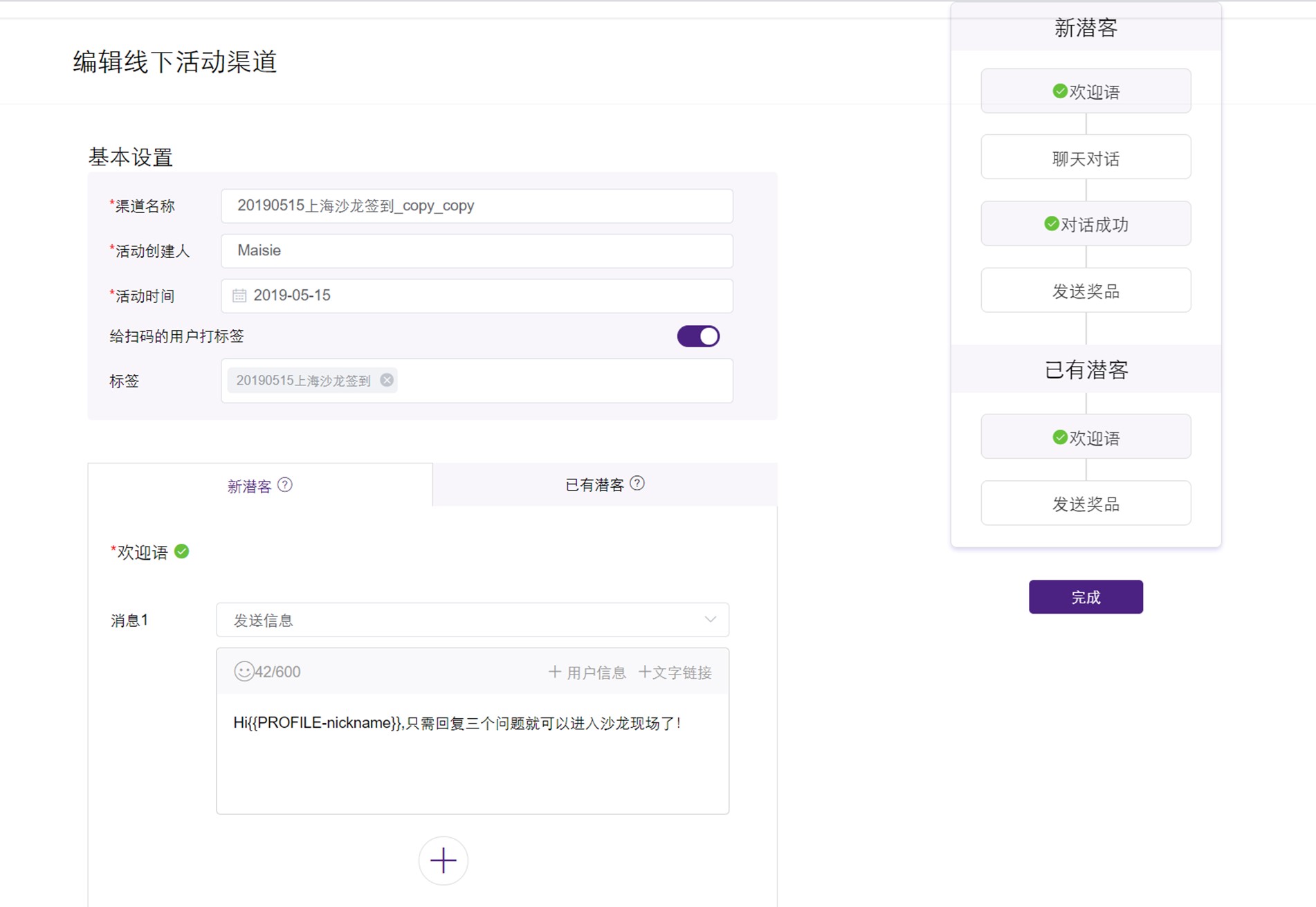1316x907 pixels.
Task: Remove the 20190515上海沙龙签到 tag
Action: point(387,380)
